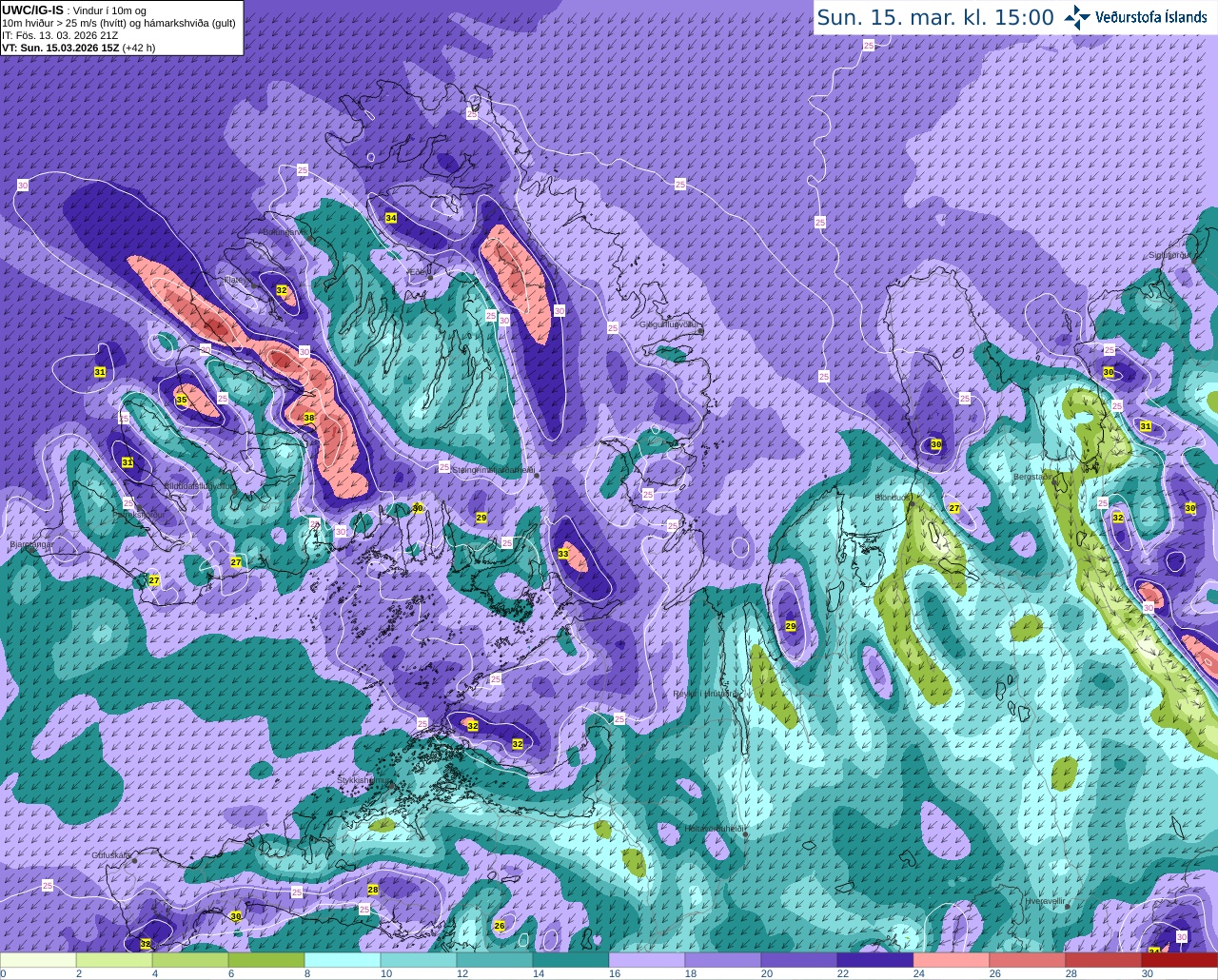Pick the 4–6 m/s green legend swatch
The image size is (1218, 980).
click(190, 960)
